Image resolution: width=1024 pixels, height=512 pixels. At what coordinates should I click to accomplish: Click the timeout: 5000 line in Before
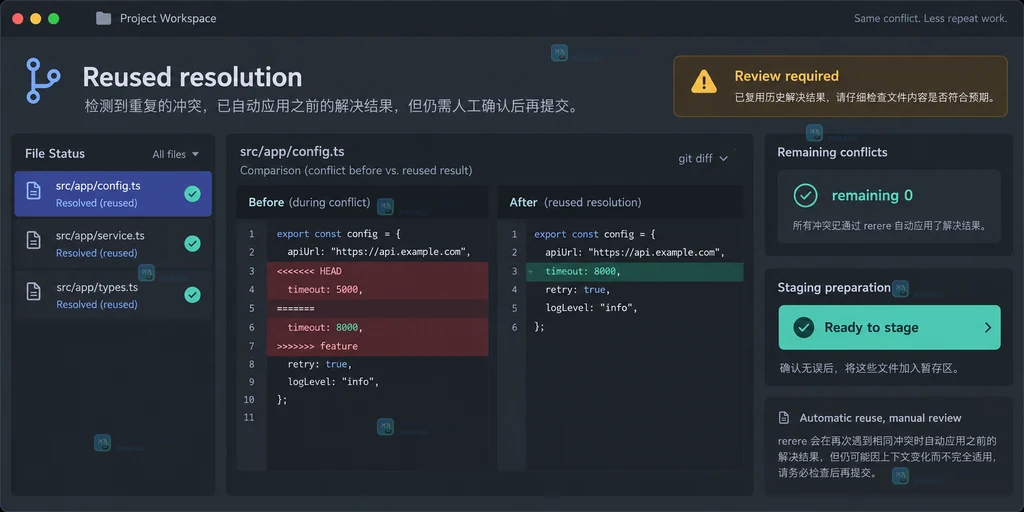[x=377, y=289]
